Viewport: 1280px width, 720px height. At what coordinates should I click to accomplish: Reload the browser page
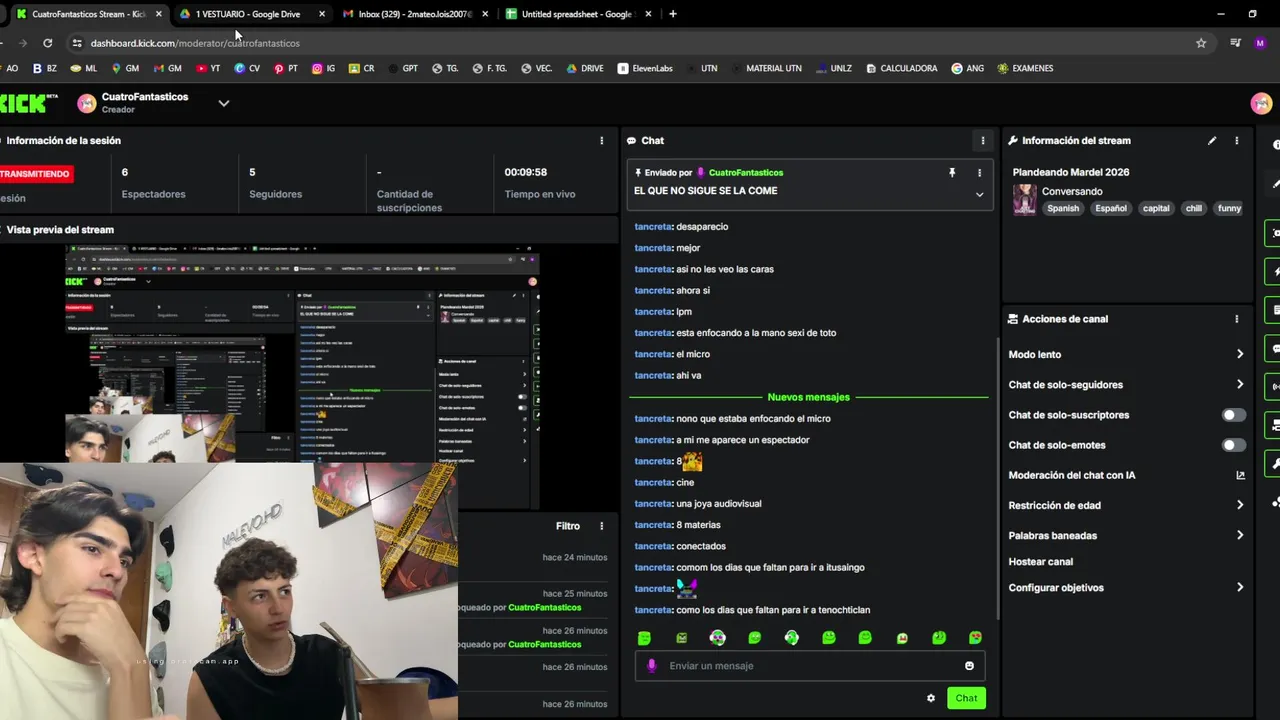pos(47,43)
